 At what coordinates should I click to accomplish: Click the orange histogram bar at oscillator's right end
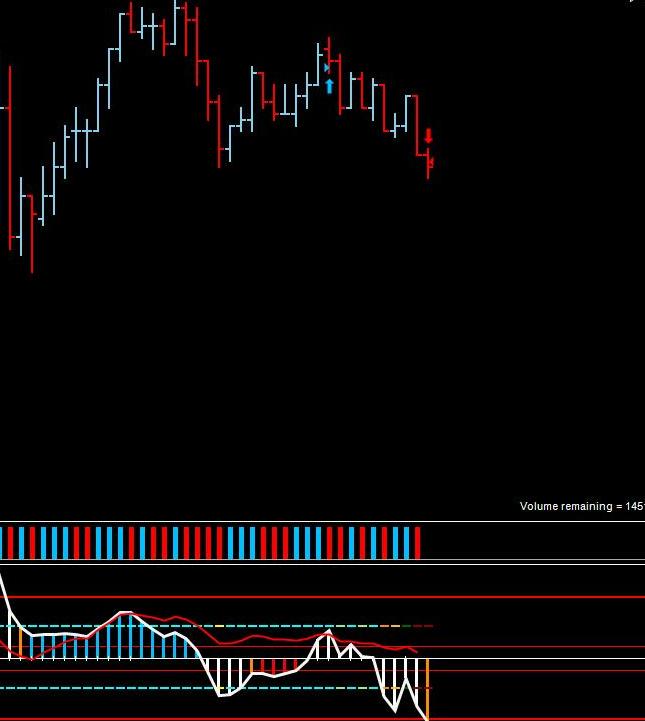click(428, 689)
